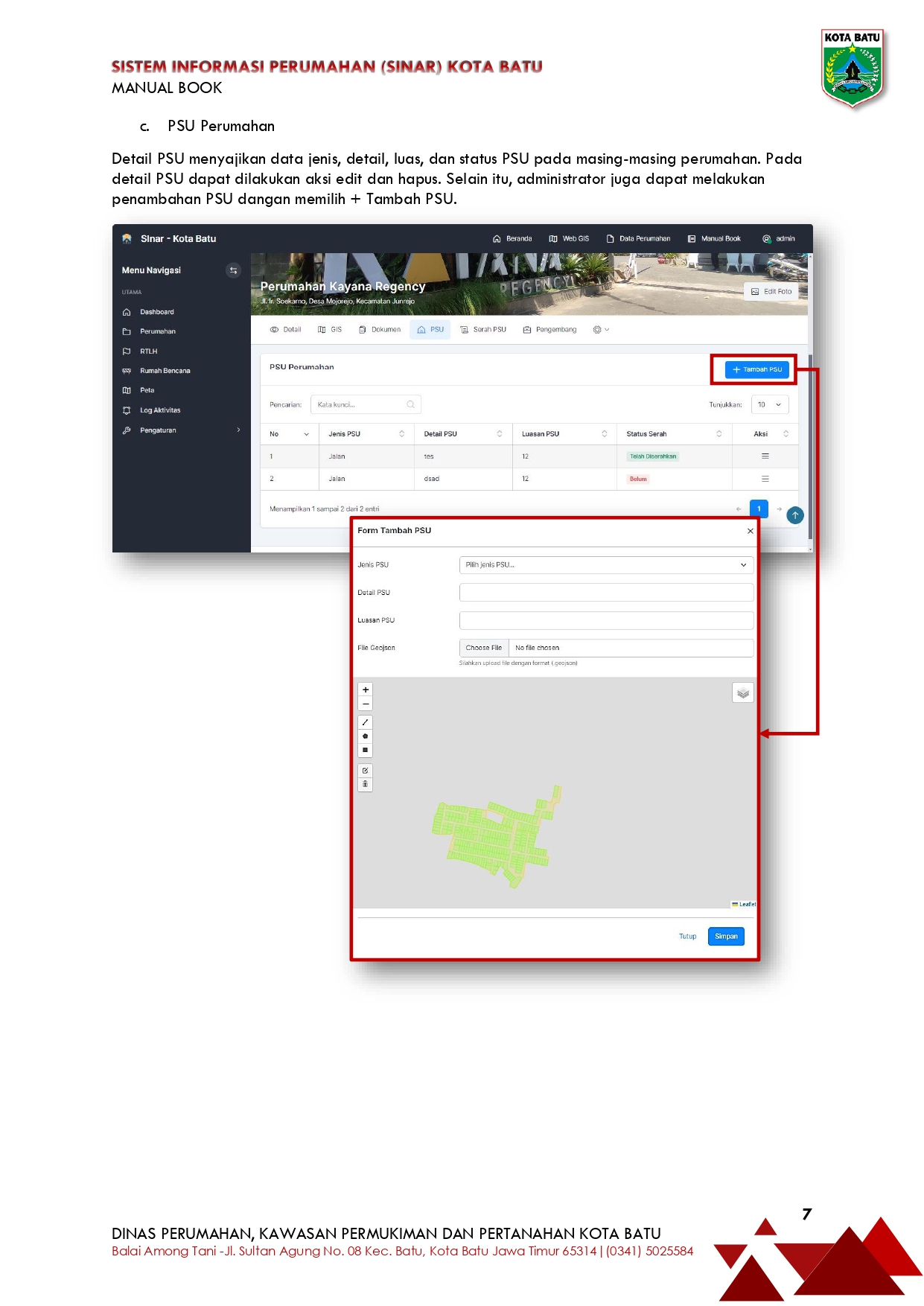Open Peta in the sidebar
This screenshot has width=924, height=1306.
tap(147, 390)
